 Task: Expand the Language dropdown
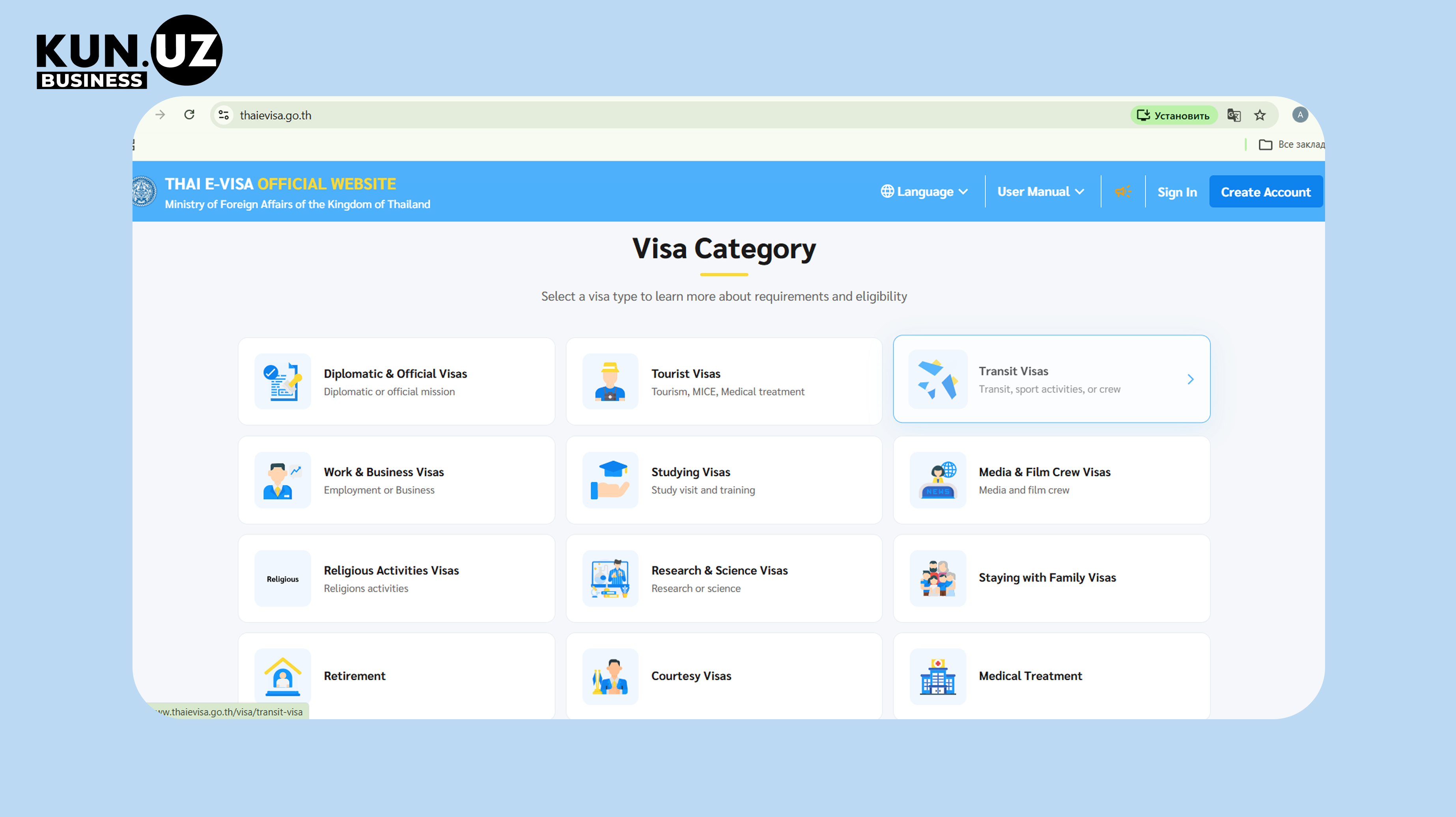[x=925, y=192]
